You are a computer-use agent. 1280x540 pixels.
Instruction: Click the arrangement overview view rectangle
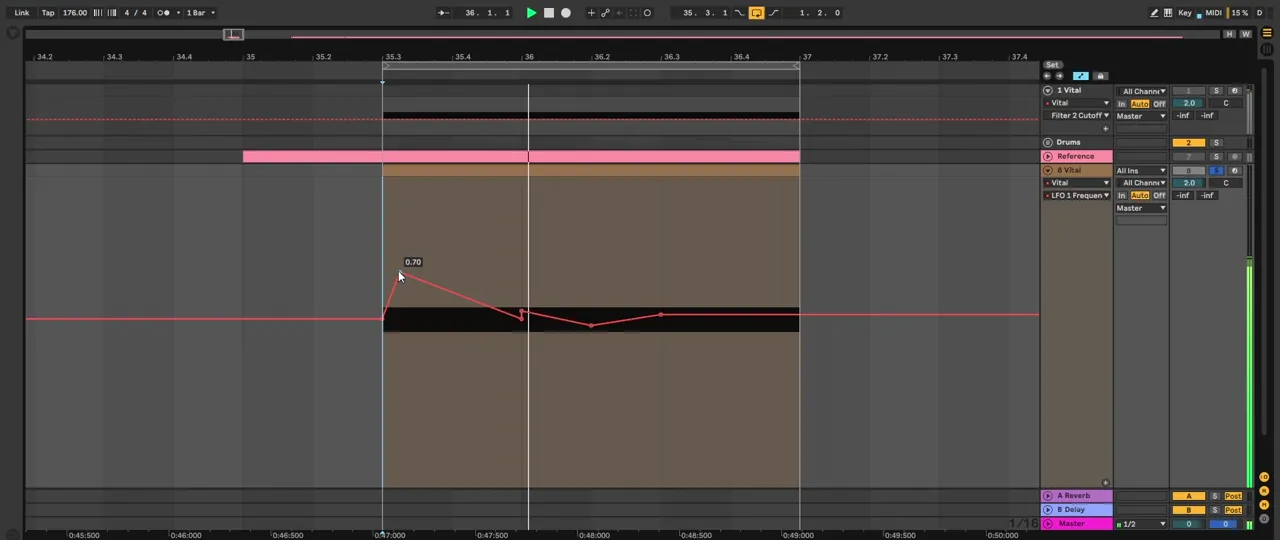tap(233, 34)
